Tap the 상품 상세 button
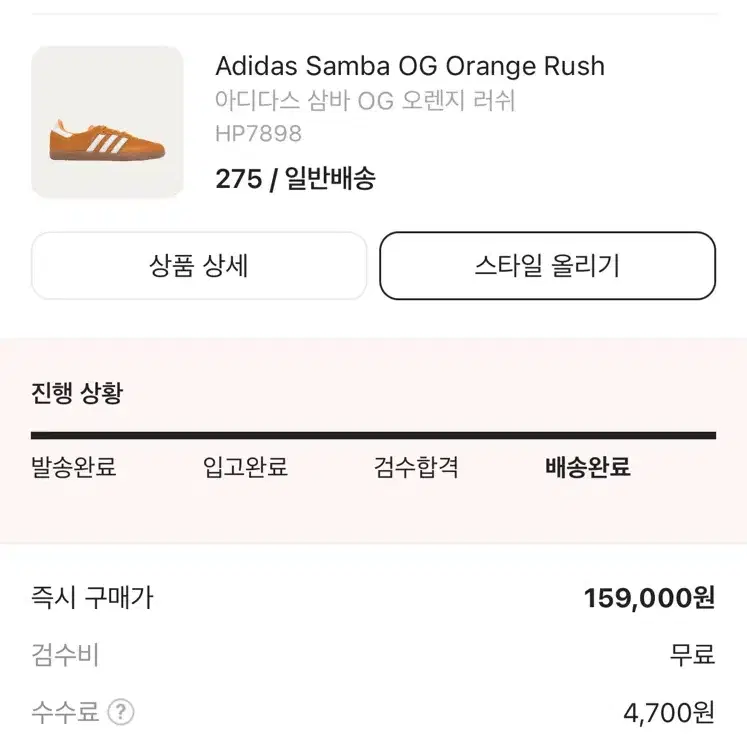The image size is (747, 747). 199,266
